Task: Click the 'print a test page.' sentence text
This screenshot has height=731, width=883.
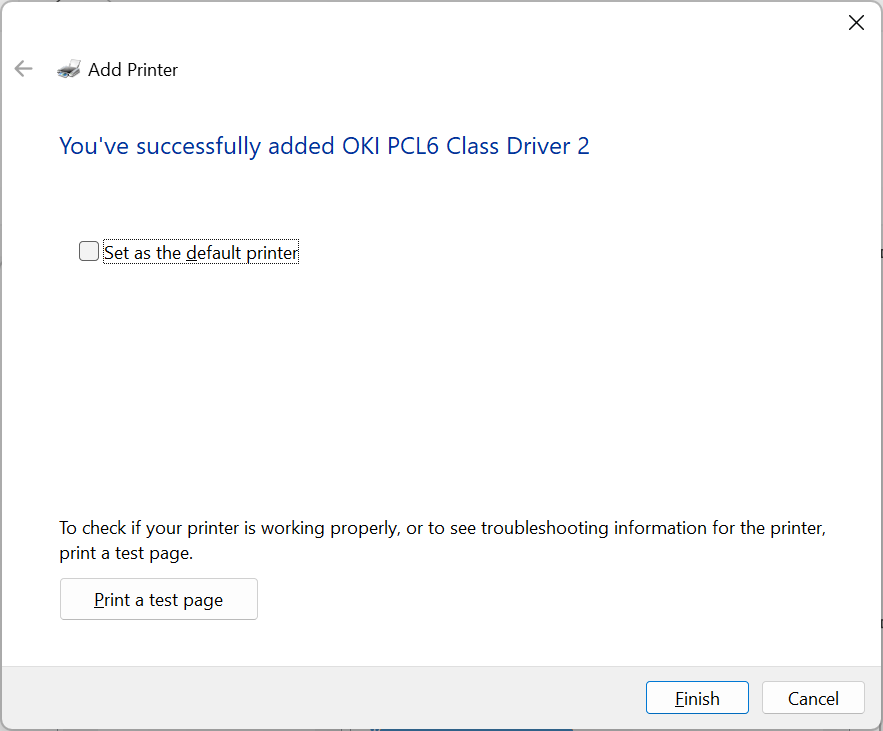Action: coord(126,553)
